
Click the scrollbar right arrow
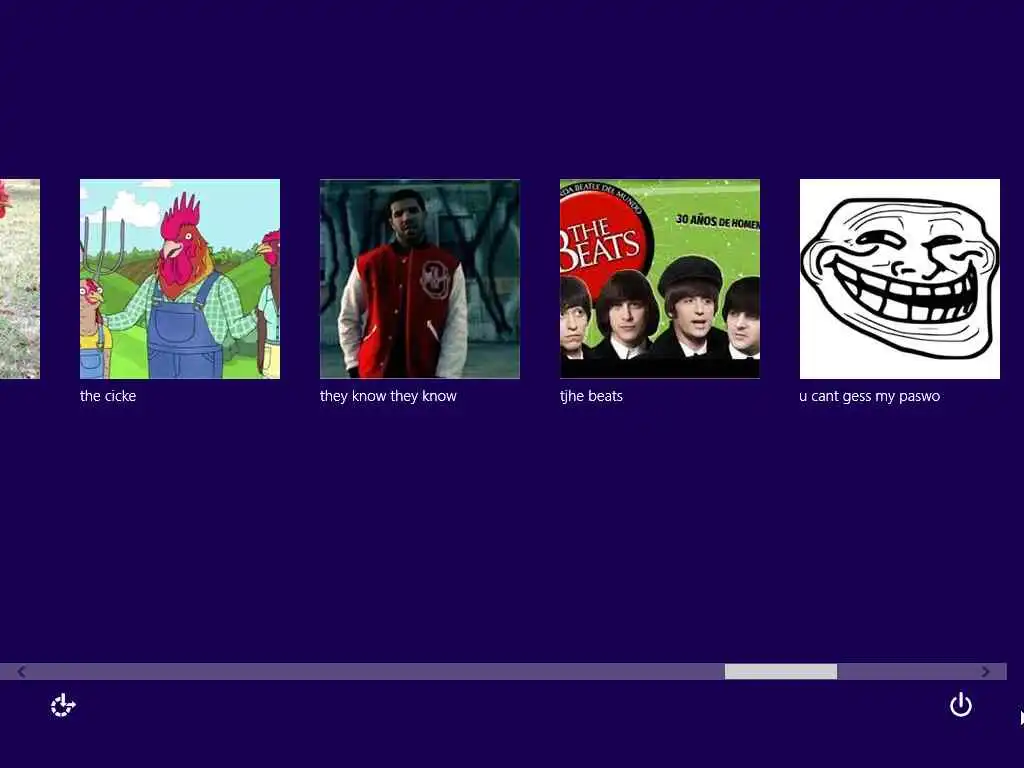(985, 671)
